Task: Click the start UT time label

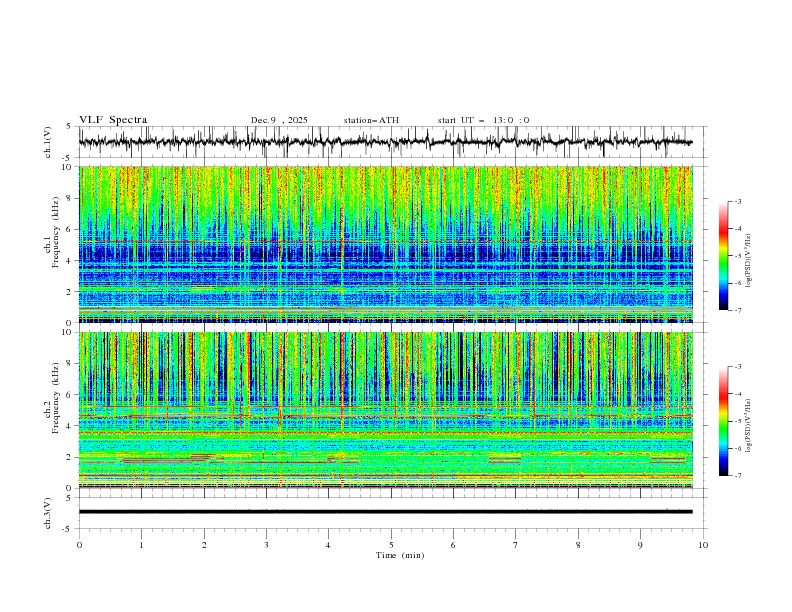Action: (x=483, y=120)
